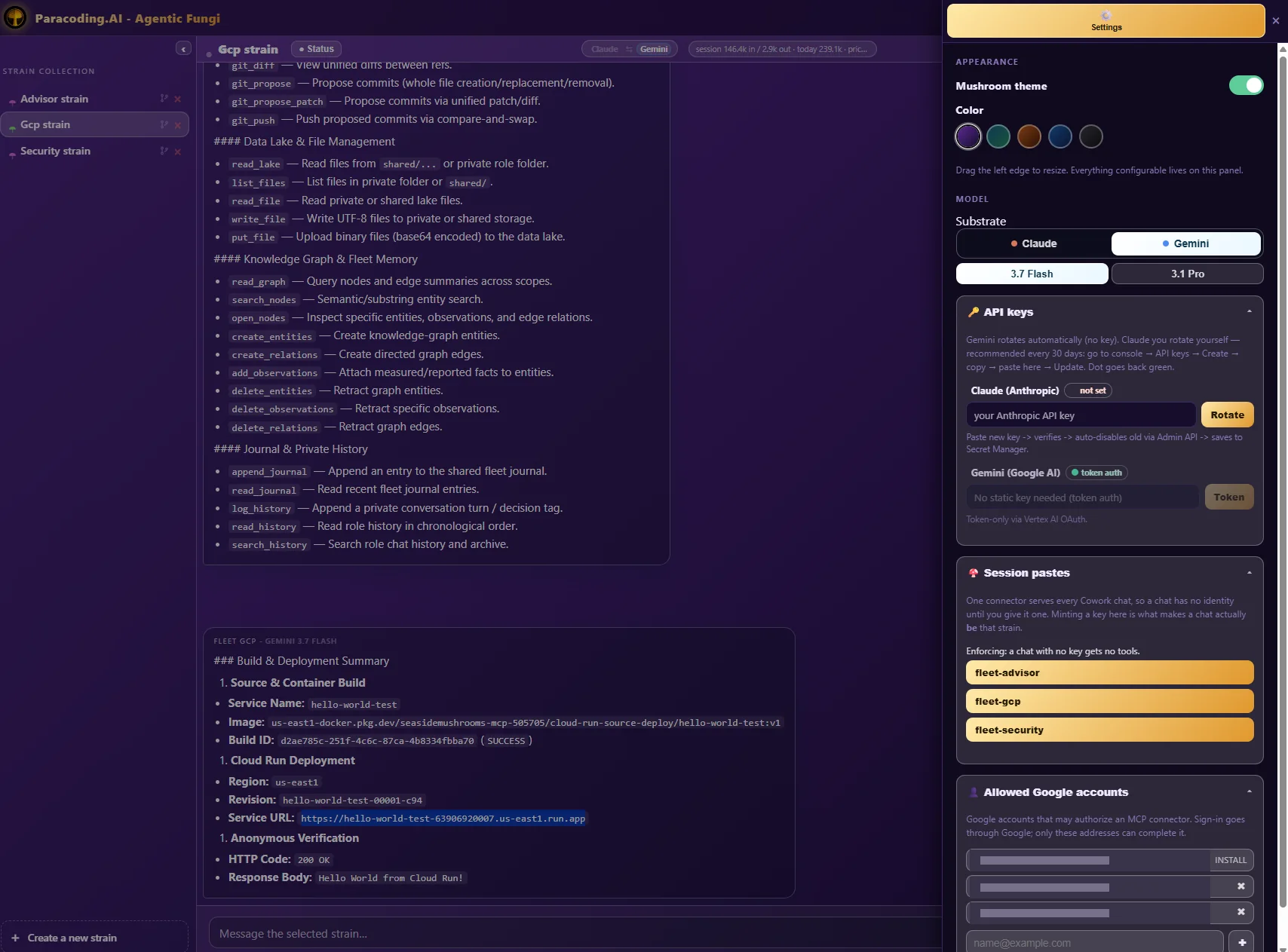Pick the purple color swatch
This screenshot has width=1288, height=952.
pos(968,136)
